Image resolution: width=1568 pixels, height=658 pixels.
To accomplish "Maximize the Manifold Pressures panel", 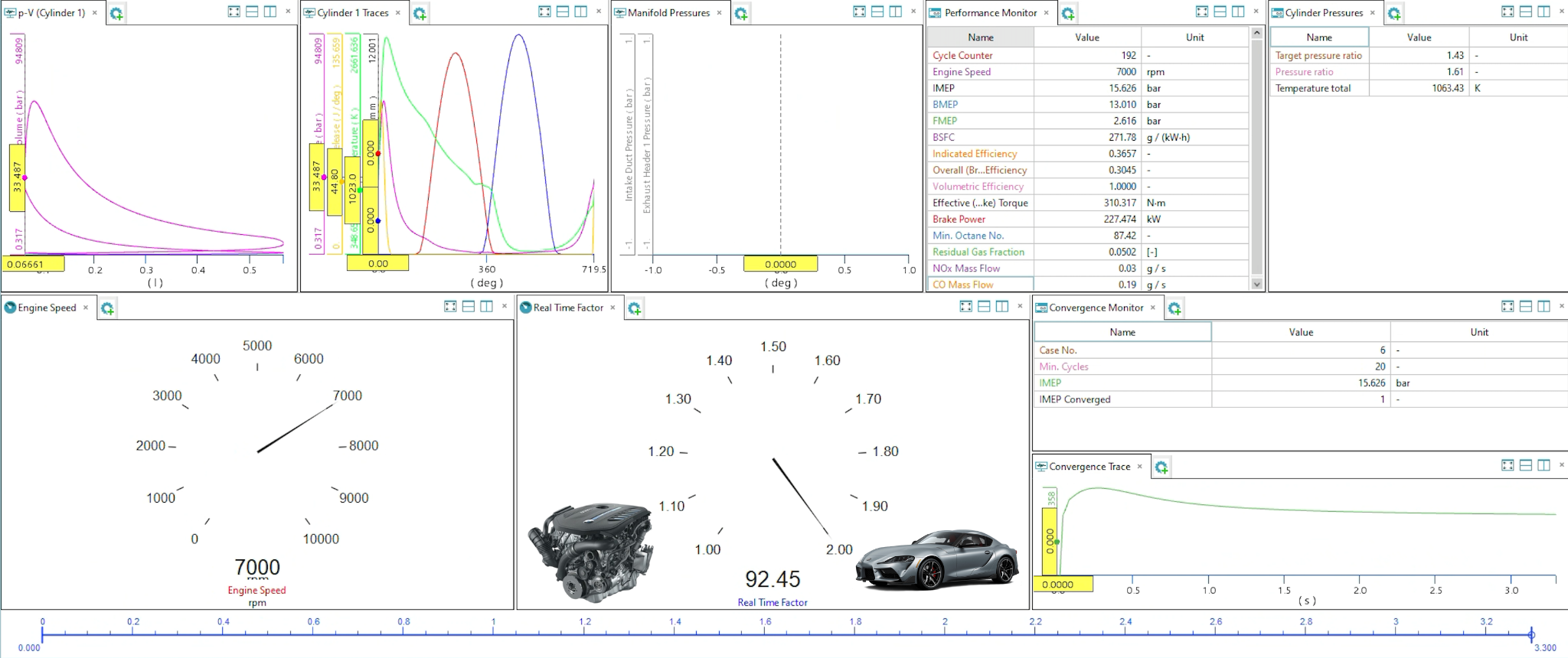I will 859,11.
